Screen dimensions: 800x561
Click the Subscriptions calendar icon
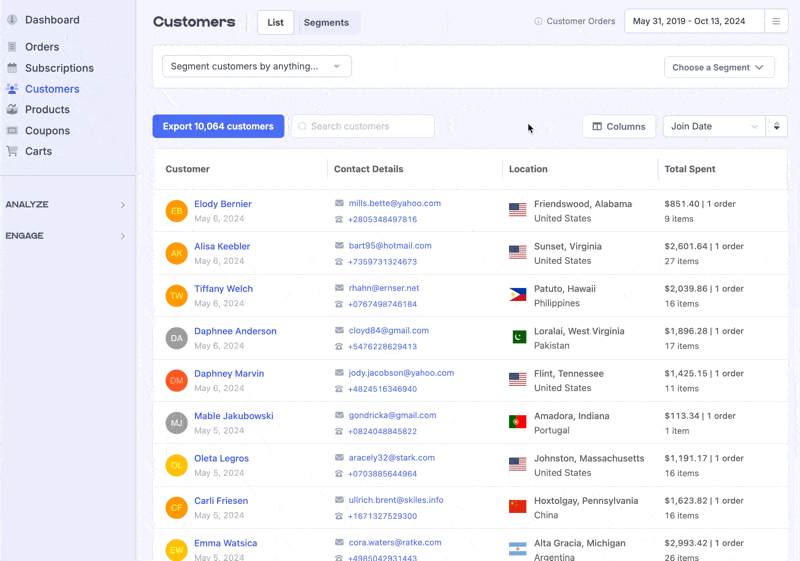[12, 68]
